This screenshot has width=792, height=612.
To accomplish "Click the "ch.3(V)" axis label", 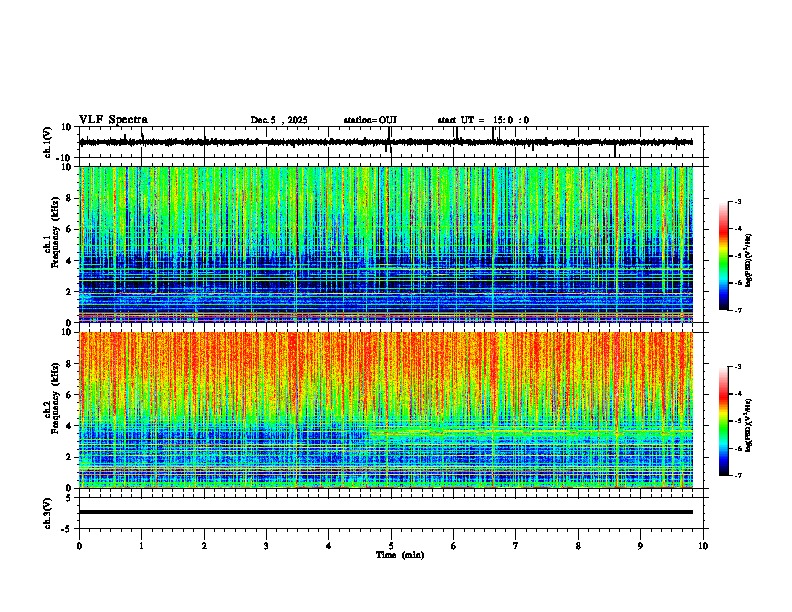I will point(48,513).
